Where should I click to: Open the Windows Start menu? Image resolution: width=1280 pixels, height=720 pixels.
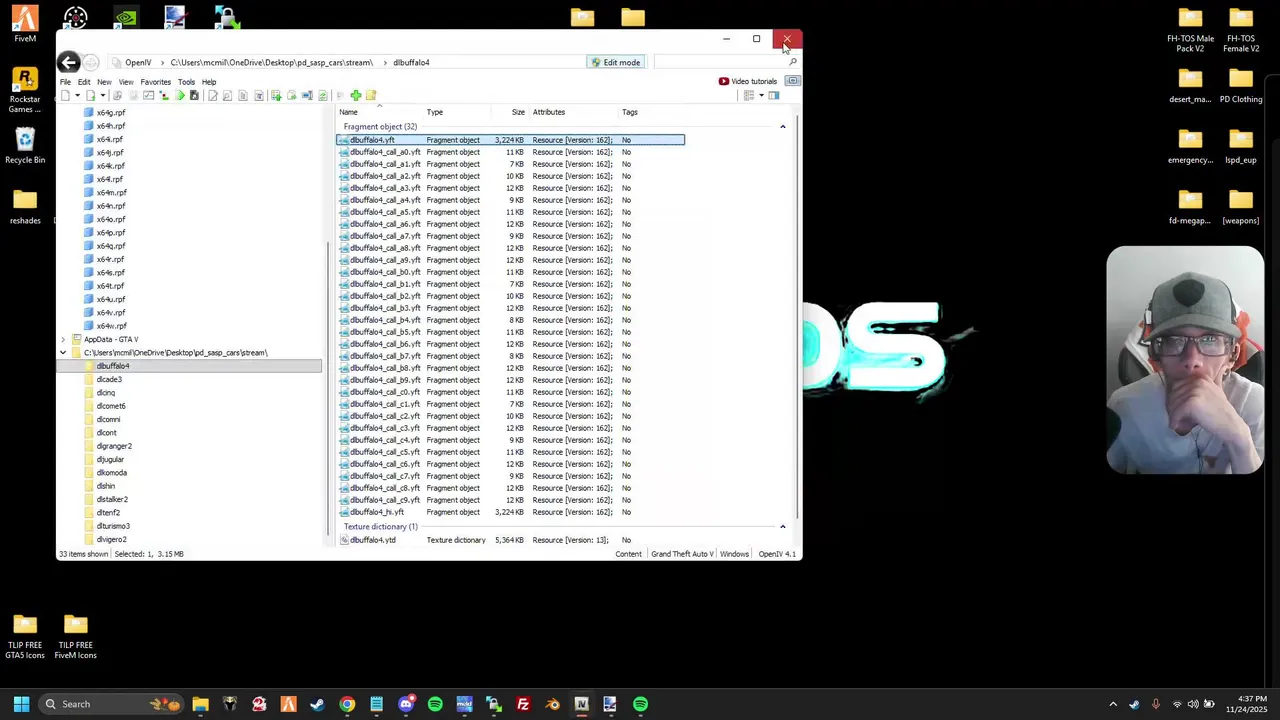point(21,704)
